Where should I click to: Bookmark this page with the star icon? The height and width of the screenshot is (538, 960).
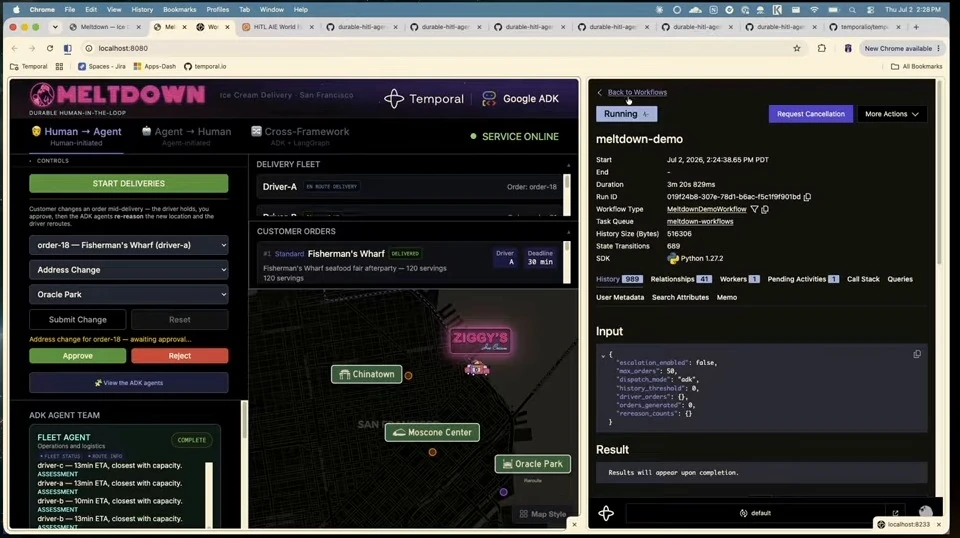pos(797,48)
